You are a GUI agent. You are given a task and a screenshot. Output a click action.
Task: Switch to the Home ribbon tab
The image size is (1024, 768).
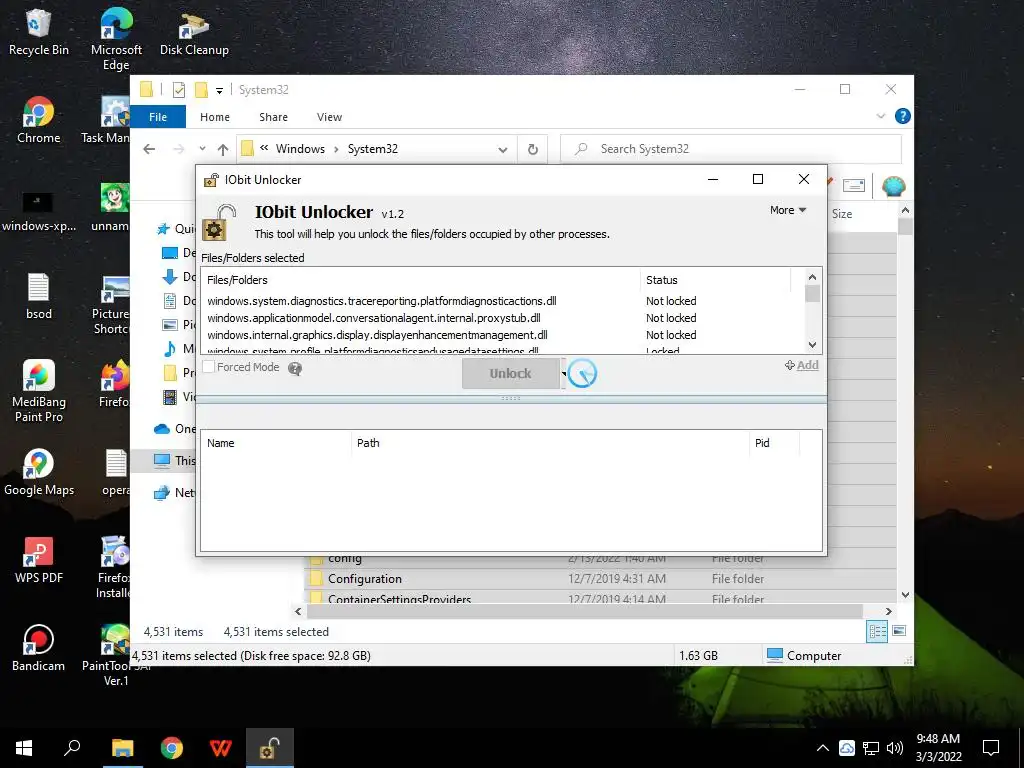click(x=215, y=117)
